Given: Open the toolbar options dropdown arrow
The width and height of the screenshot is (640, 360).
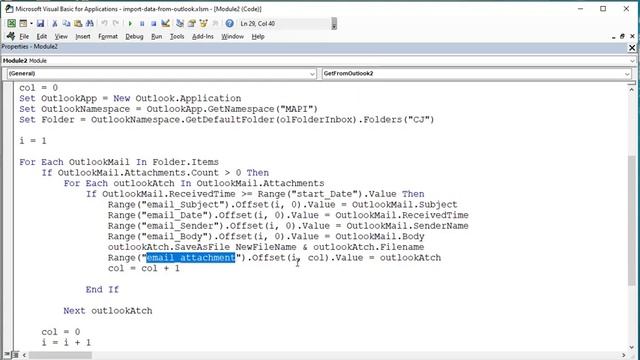Looking at the screenshot, I should pyautogui.click(x=334, y=24).
